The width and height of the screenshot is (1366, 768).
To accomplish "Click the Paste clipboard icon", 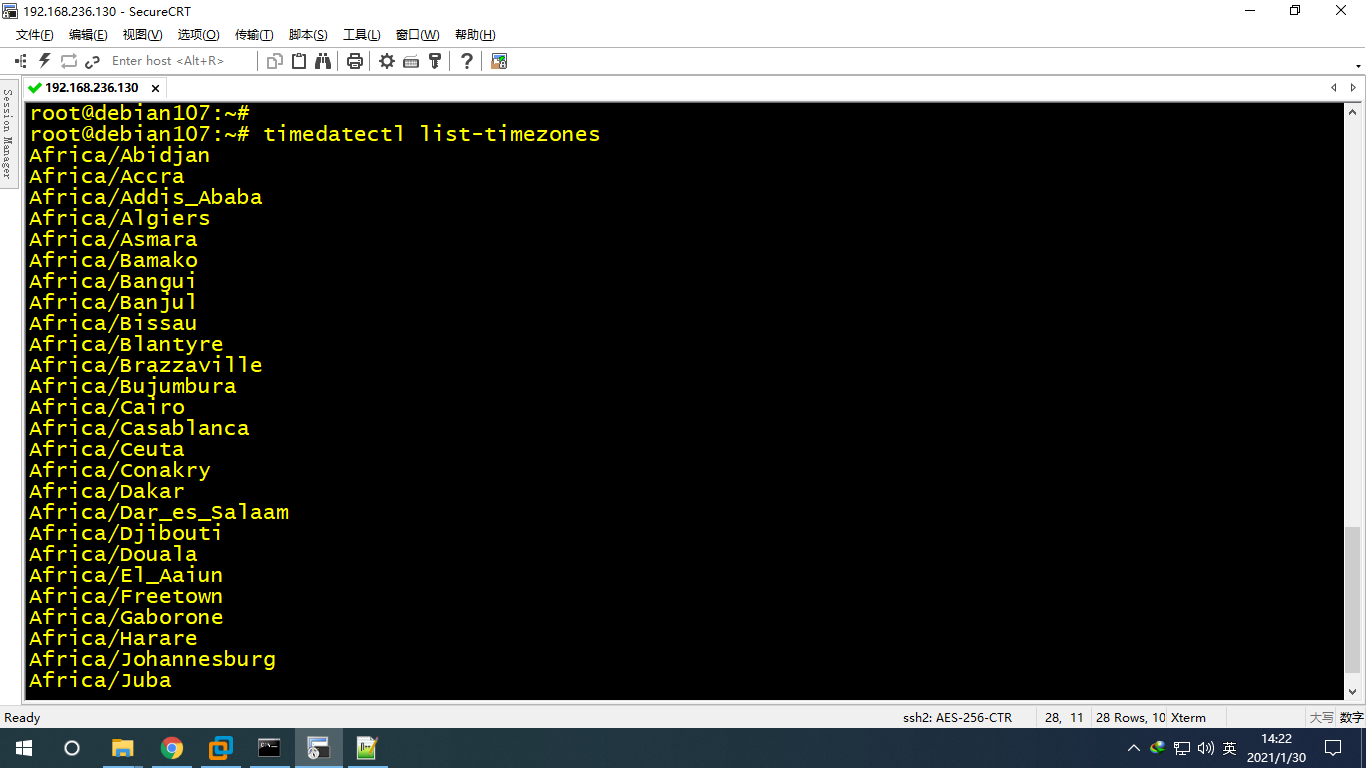I will pyautogui.click(x=299, y=61).
